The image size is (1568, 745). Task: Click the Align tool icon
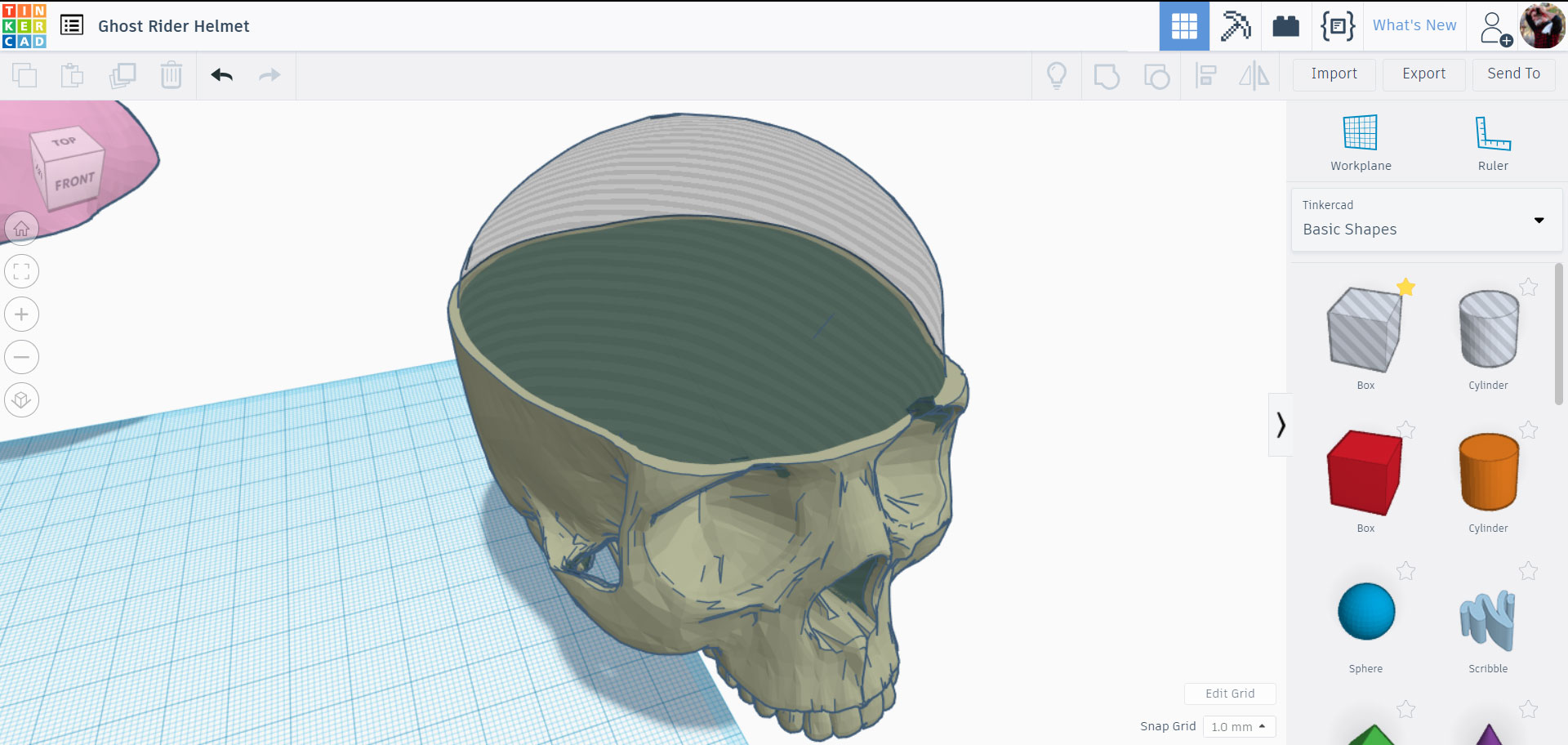tap(1205, 76)
